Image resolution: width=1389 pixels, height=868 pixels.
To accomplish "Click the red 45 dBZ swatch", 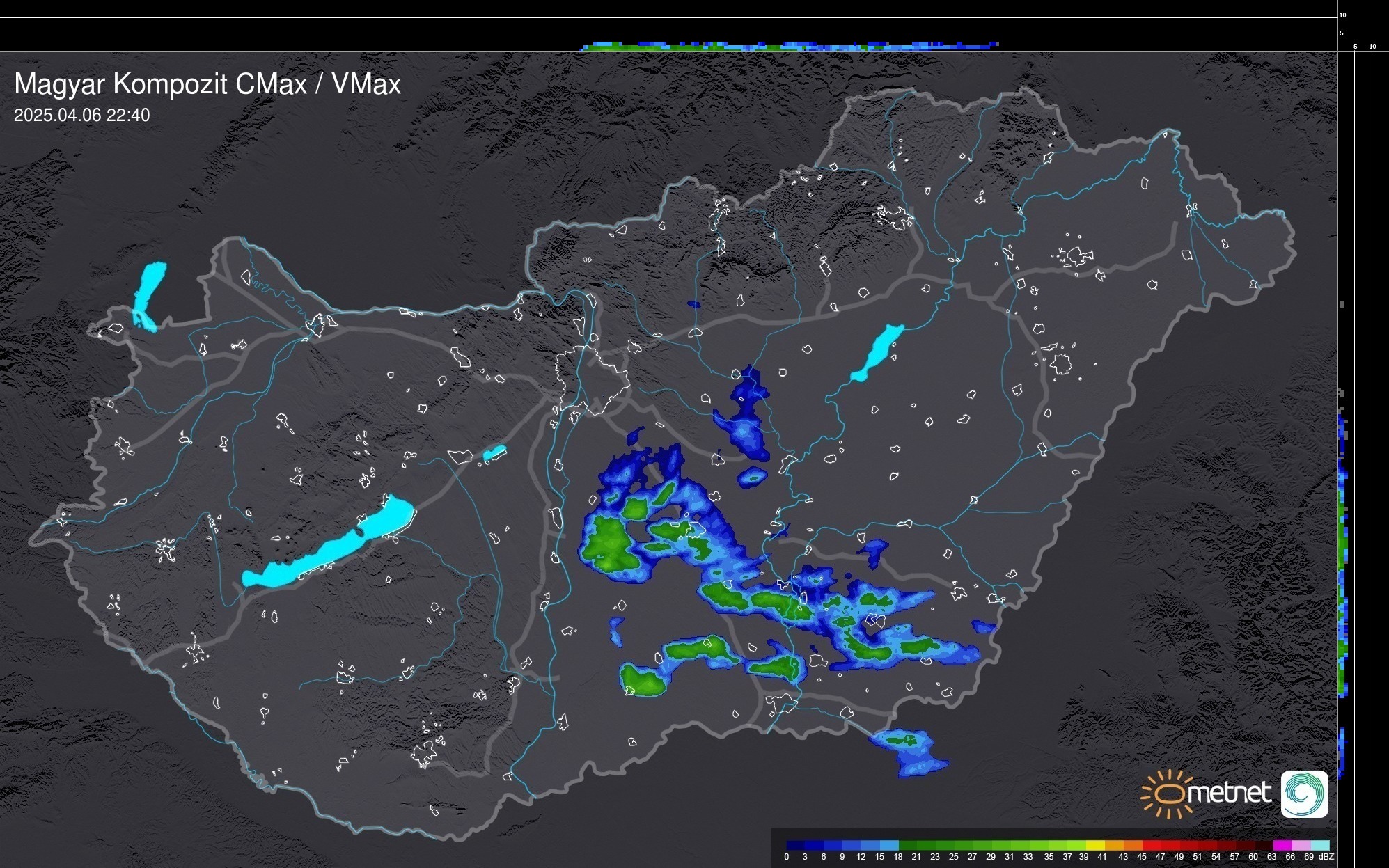I will pyautogui.click(x=1151, y=846).
